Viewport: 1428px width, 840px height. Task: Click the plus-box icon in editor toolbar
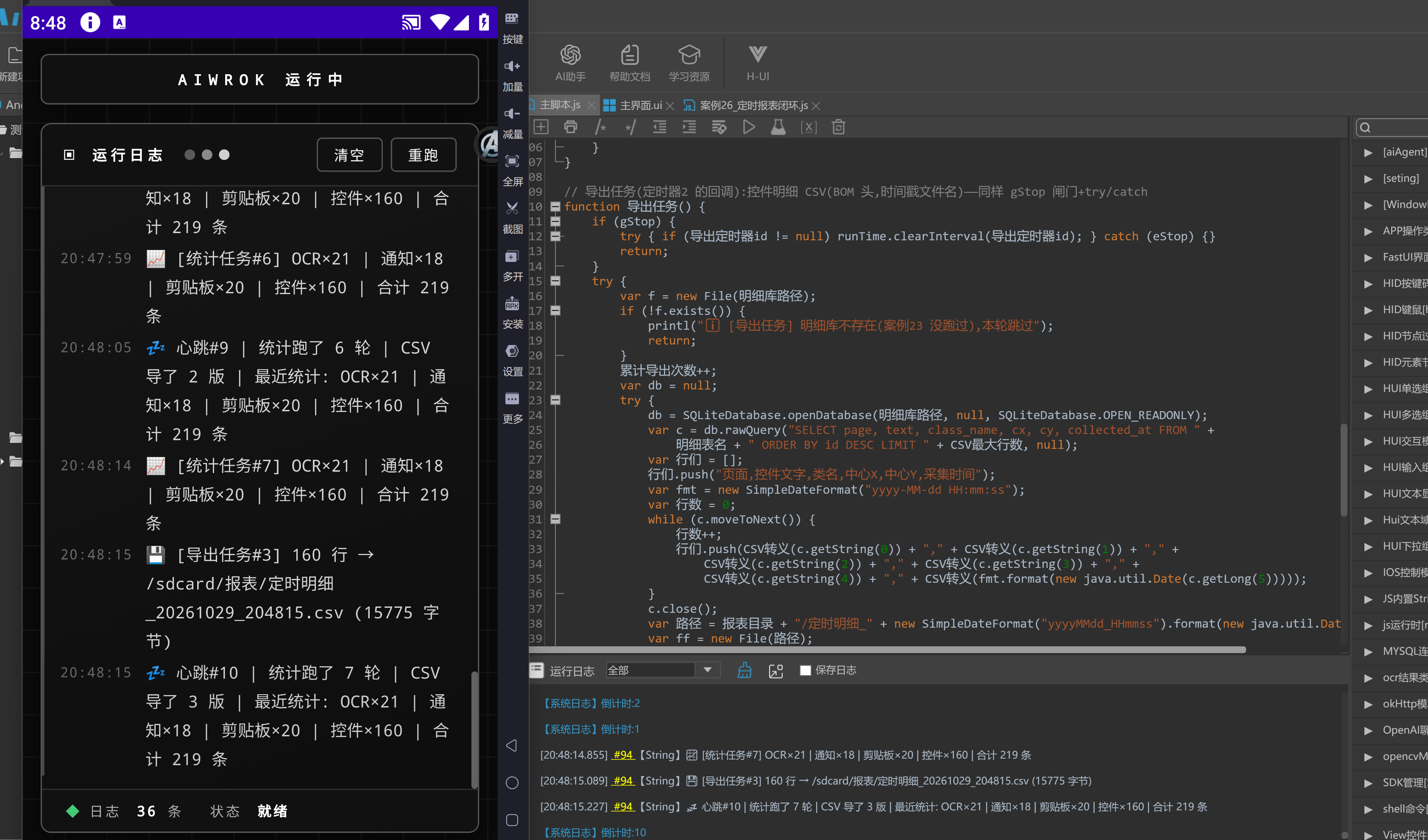coord(541,127)
